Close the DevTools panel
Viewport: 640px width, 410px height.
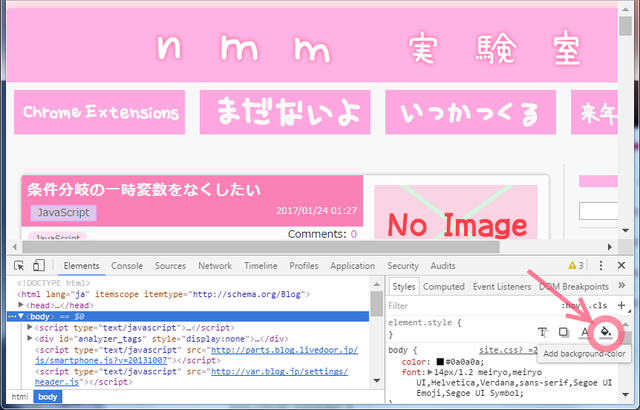[x=621, y=266]
